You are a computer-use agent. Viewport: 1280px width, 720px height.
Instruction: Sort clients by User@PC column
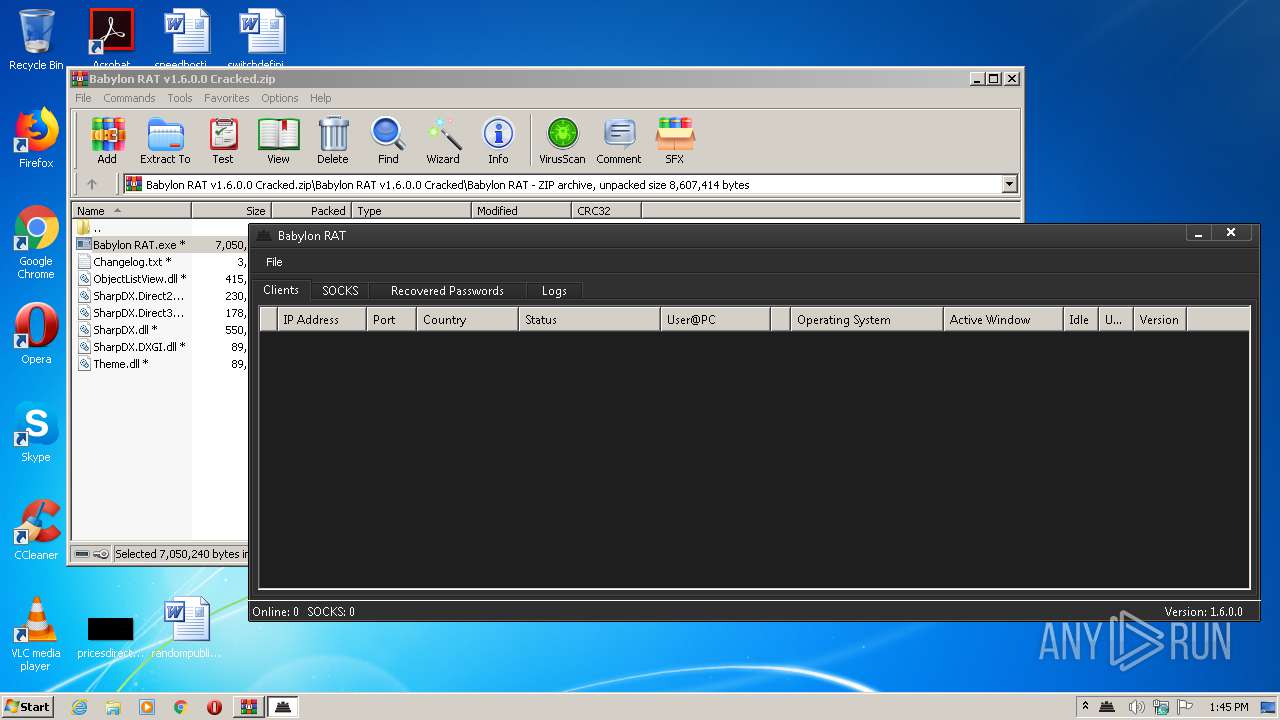coord(715,320)
